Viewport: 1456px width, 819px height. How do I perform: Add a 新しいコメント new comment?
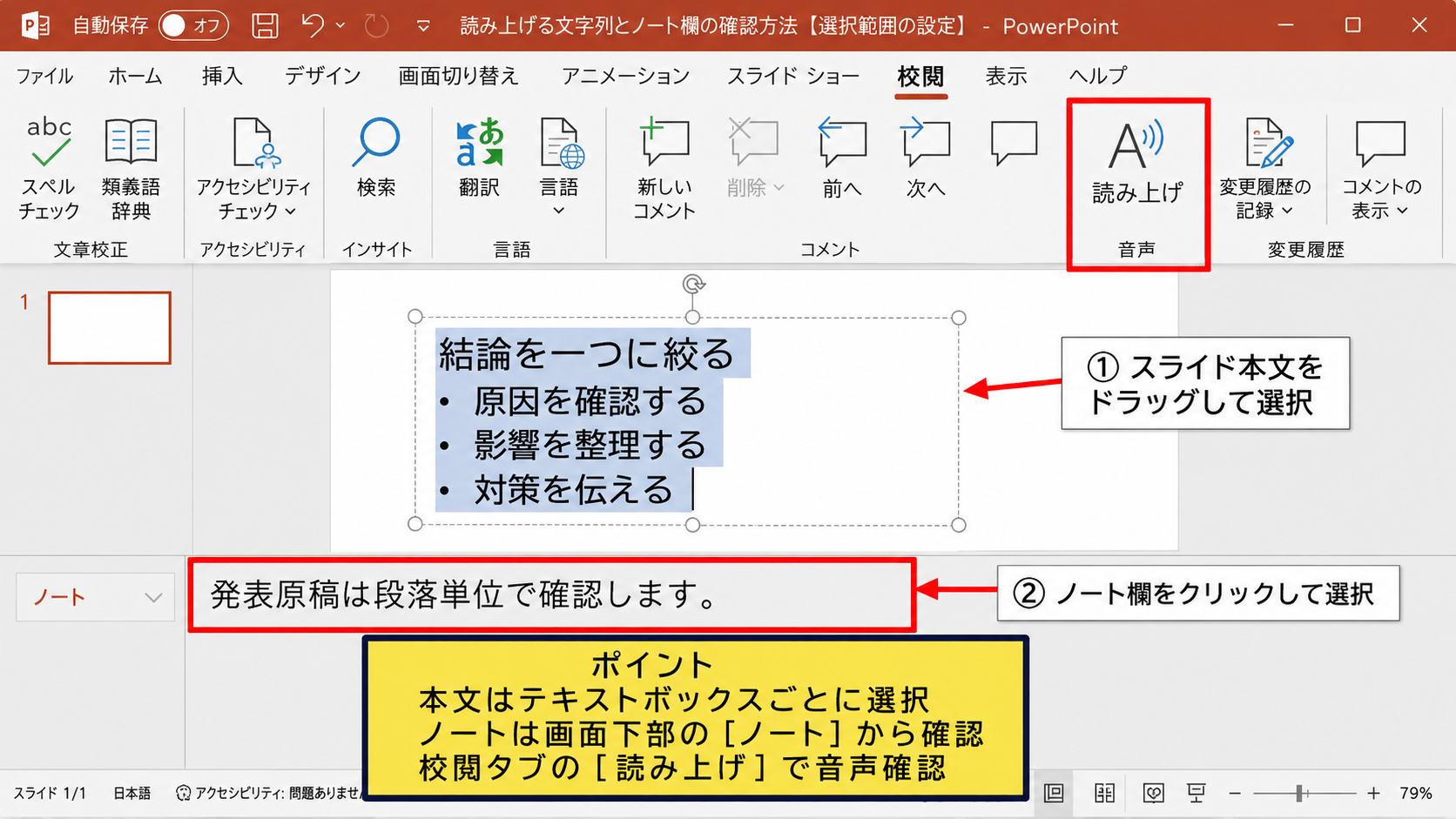[664, 169]
